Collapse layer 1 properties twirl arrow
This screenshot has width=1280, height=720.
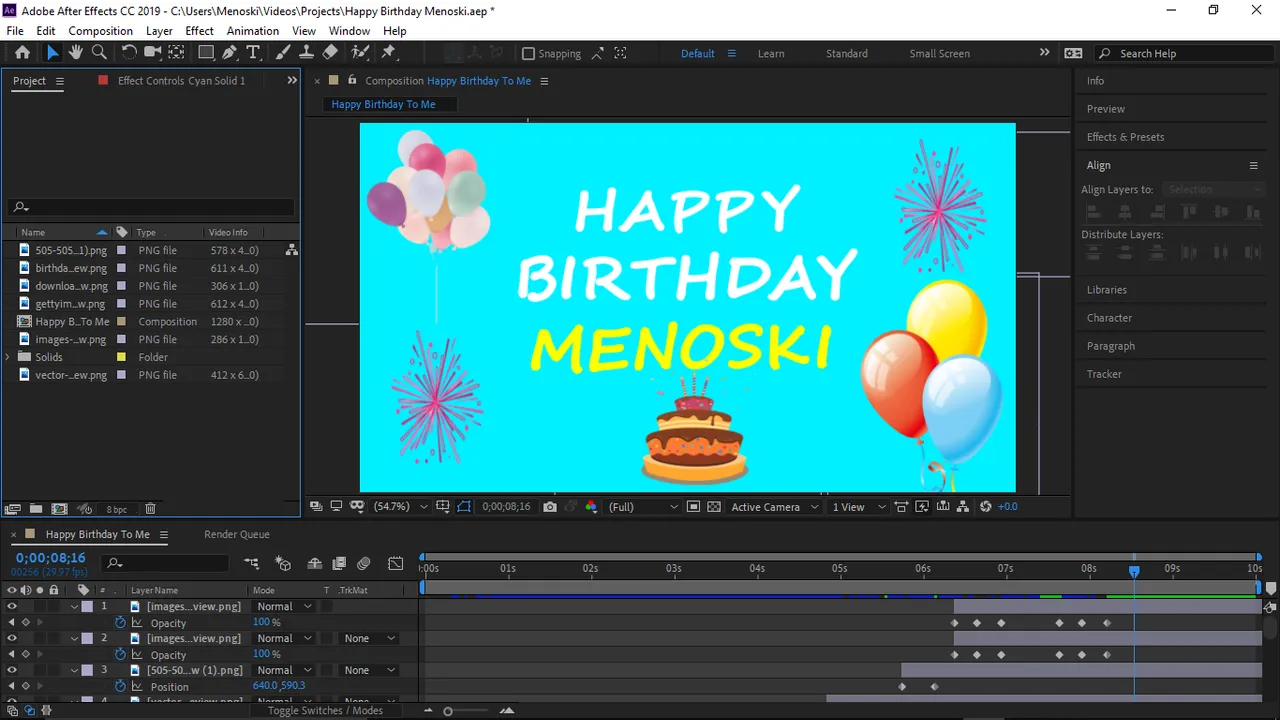click(x=75, y=606)
